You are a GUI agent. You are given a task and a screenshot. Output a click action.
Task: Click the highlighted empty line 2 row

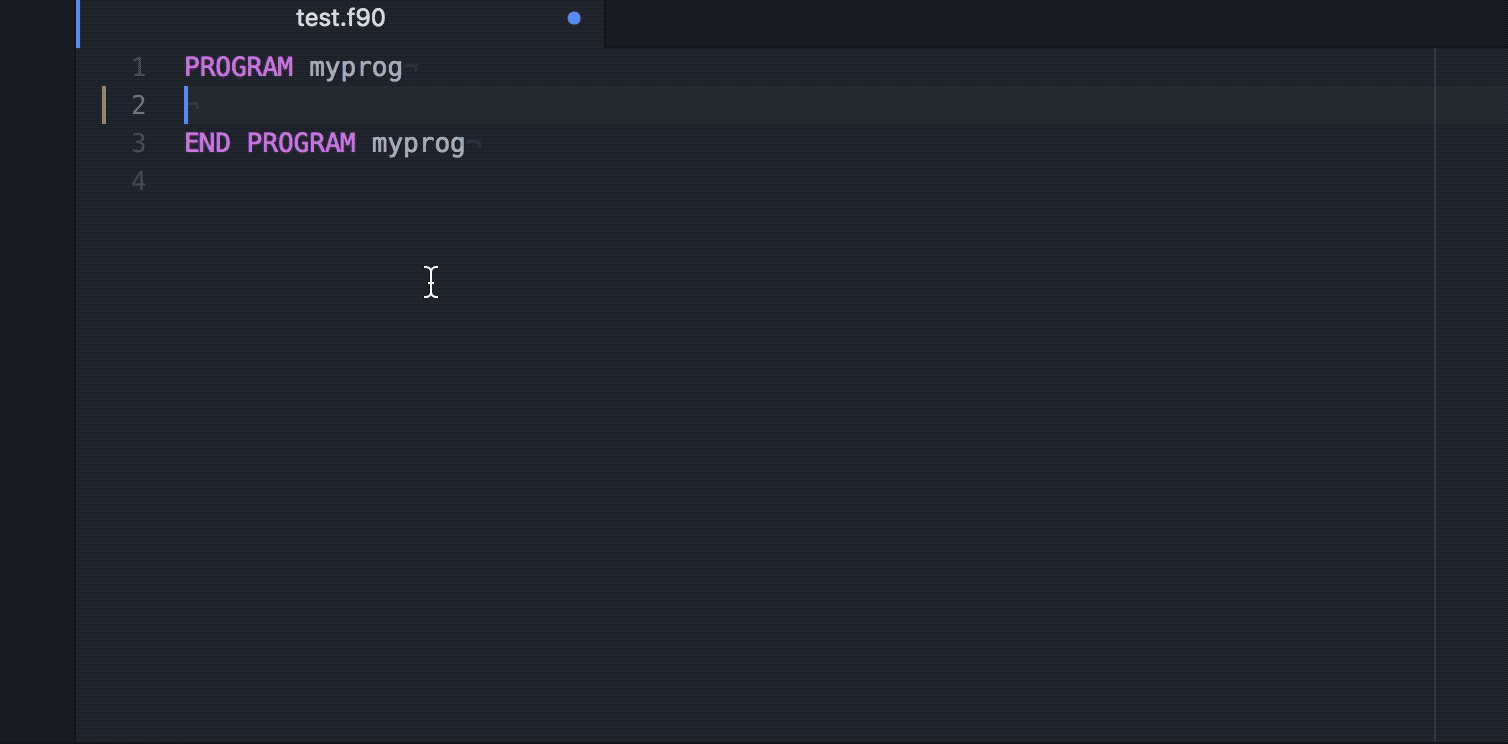(x=700, y=105)
